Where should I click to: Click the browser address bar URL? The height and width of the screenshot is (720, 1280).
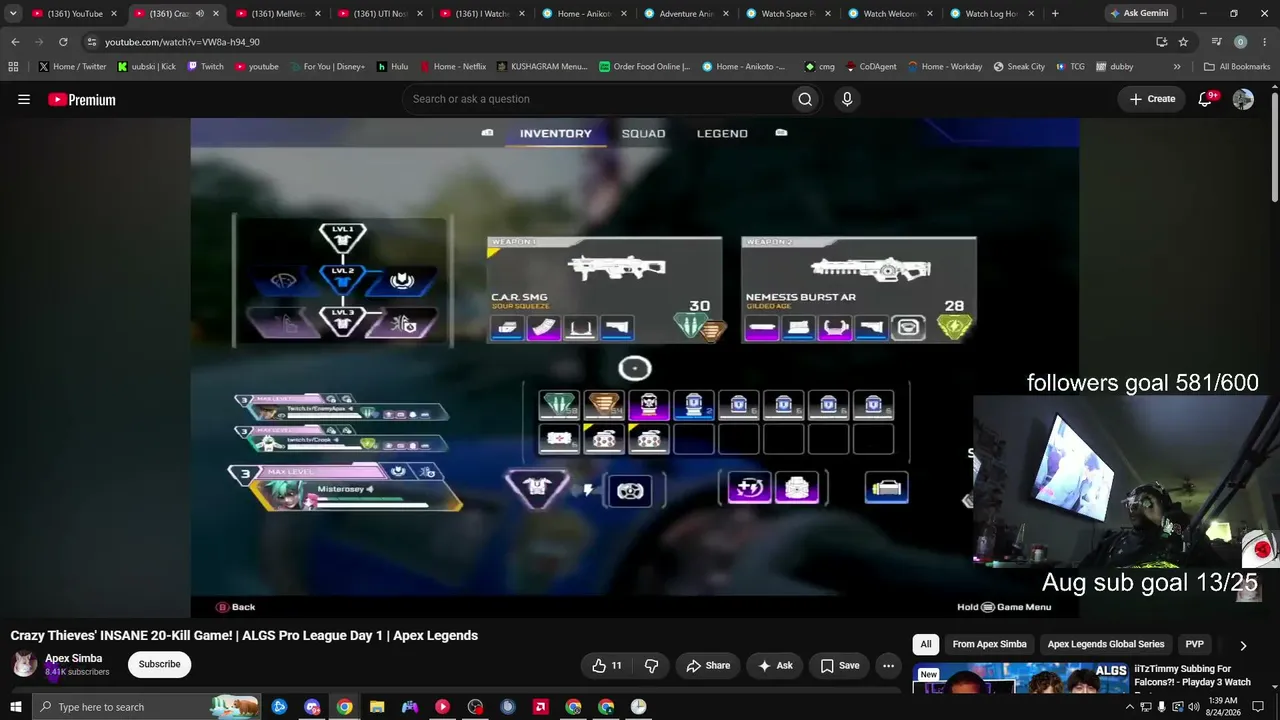coord(182,42)
